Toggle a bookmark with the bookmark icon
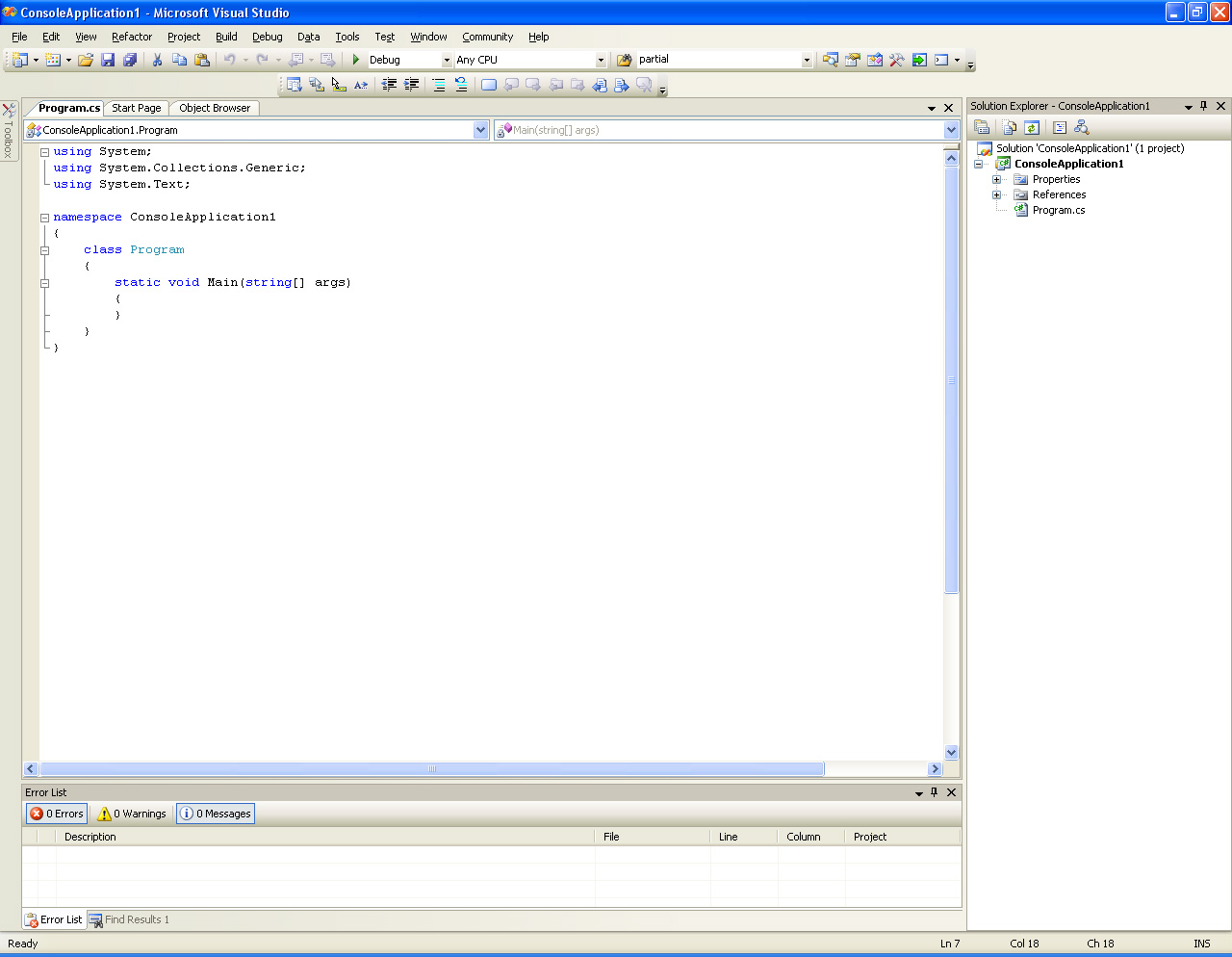 click(489, 85)
